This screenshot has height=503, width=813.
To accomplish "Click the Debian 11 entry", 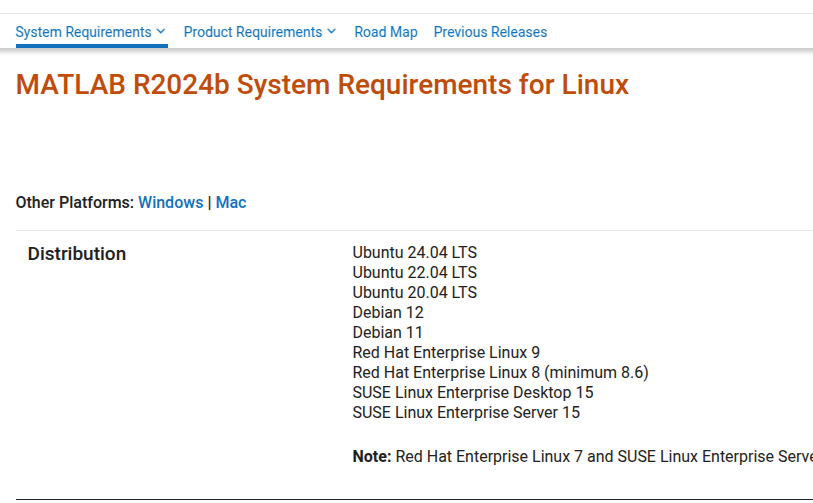I will point(388,332).
